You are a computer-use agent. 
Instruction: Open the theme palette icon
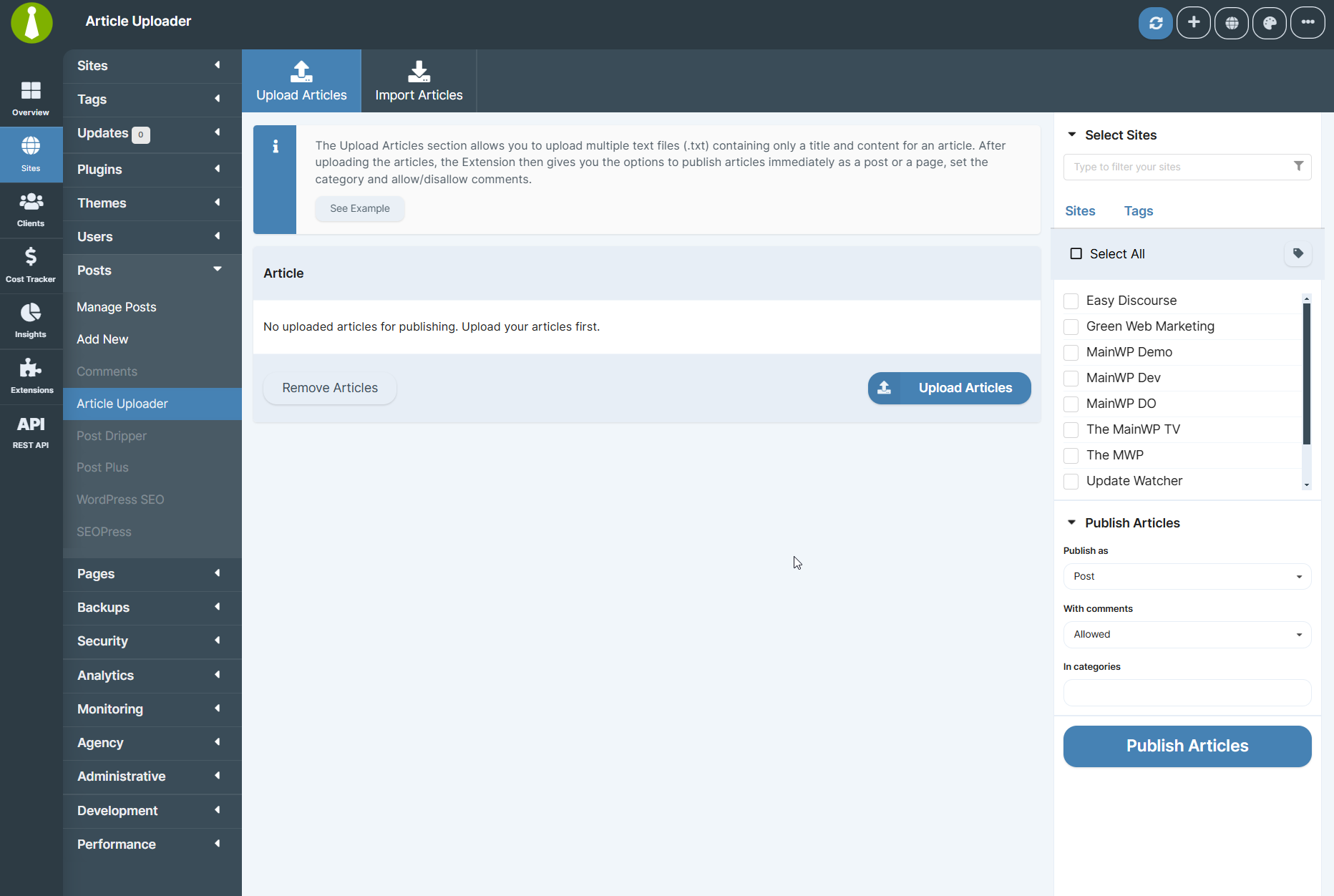pyautogui.click(x=1269, y=22)
